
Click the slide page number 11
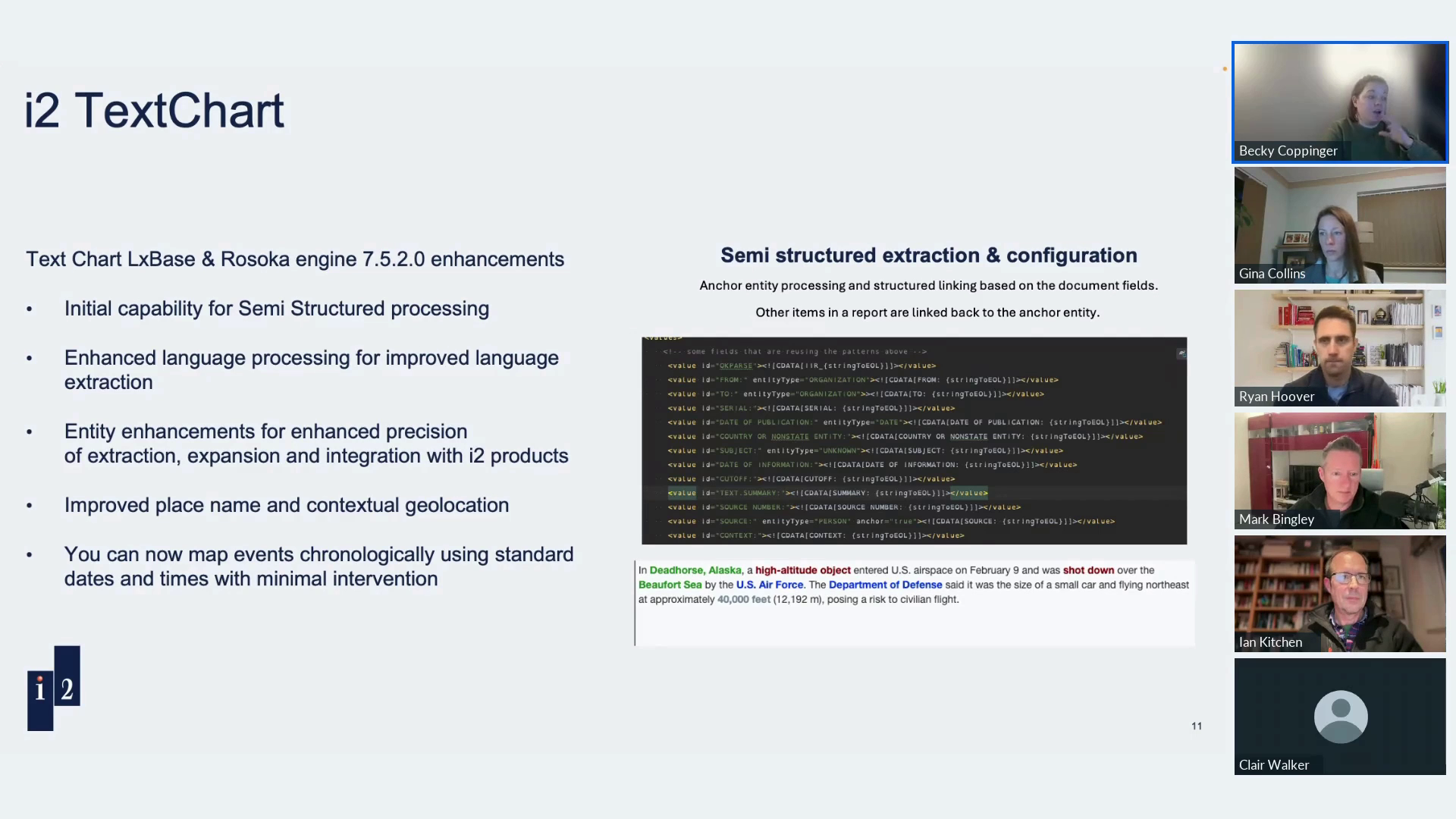click(1197, 726)
